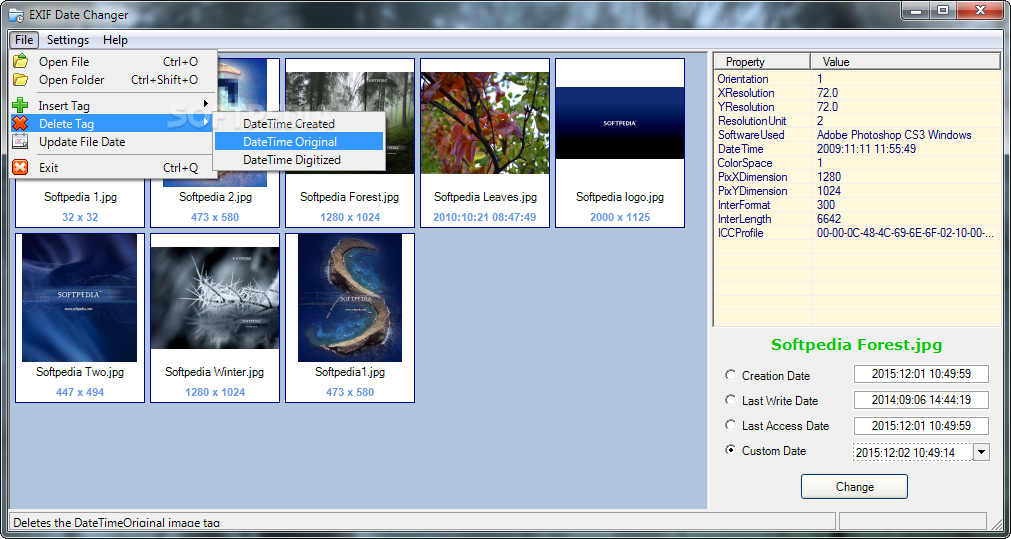1011x539 pixels.
Task: Click the Change button
Action: pyautogui.click(x=854, y=487)
